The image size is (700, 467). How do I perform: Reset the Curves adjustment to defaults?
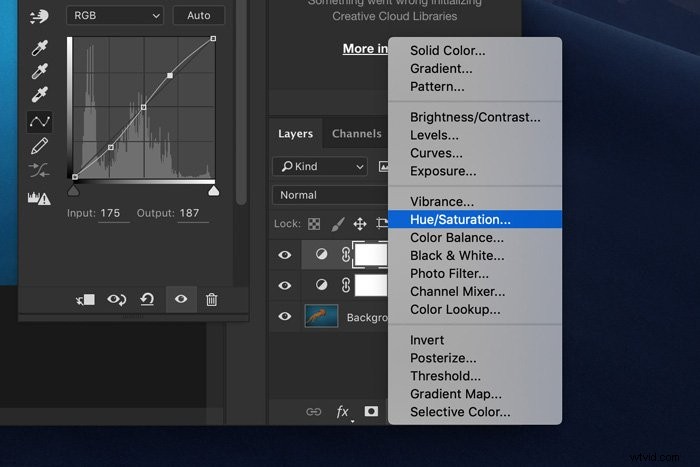click(x=147, y=299)
